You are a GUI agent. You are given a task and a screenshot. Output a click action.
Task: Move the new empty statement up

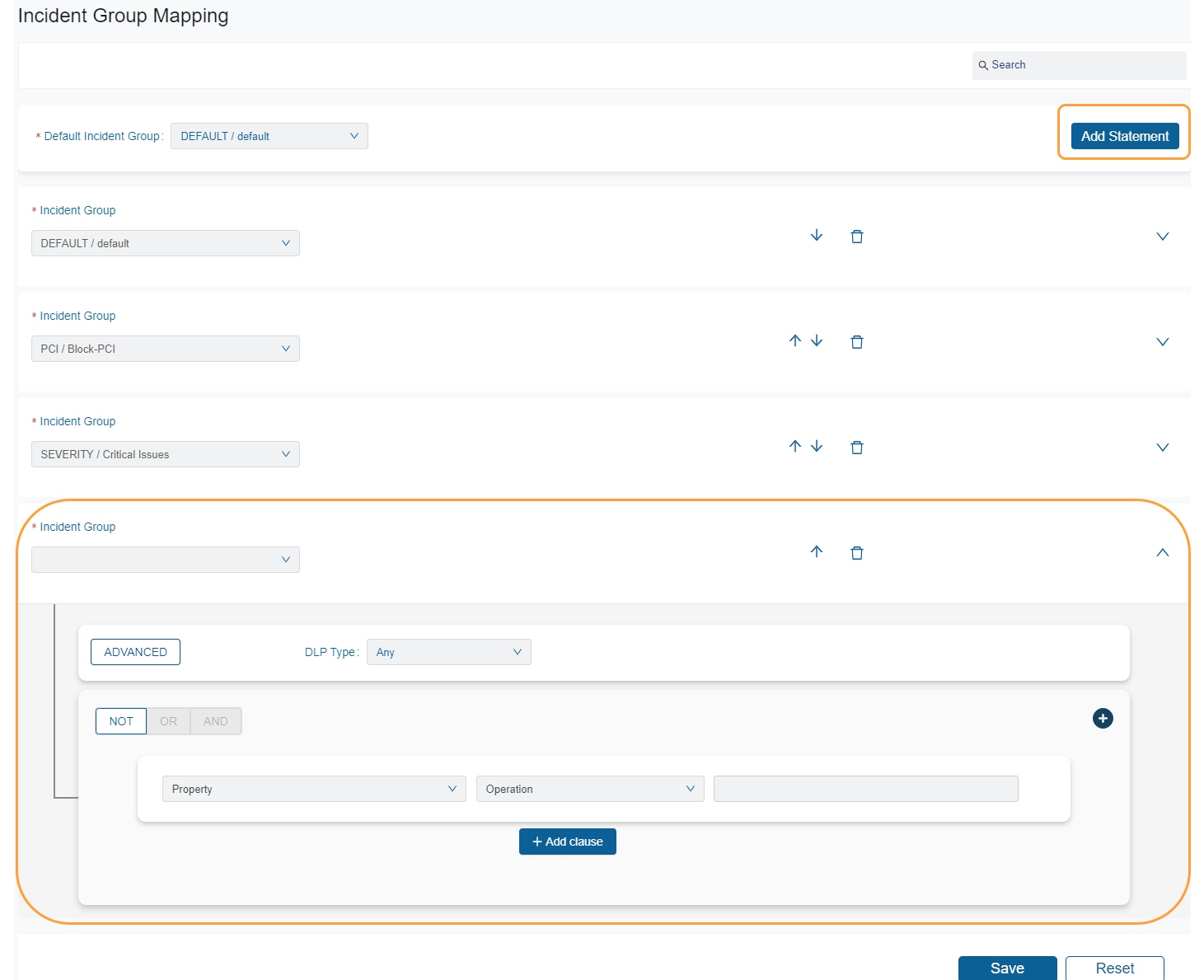pos(817,552)
